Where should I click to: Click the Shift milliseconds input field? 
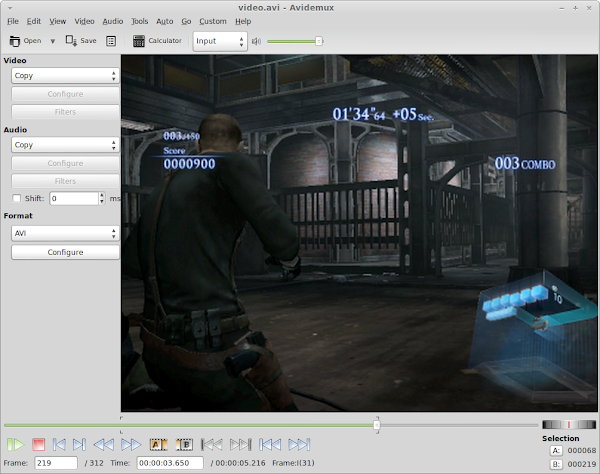(x=74, y=199)
